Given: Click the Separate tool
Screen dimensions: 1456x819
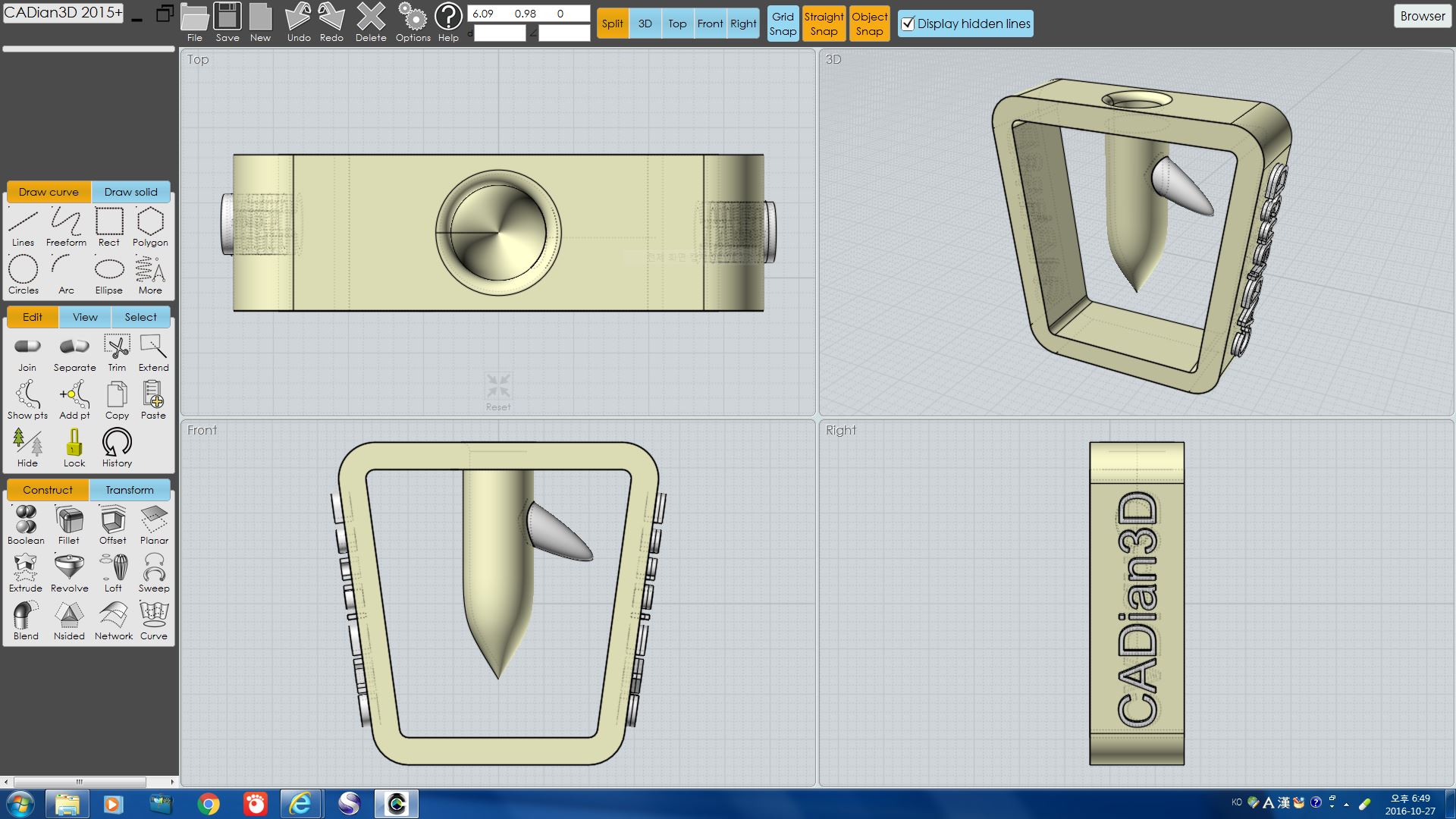Looking at the screenshot, I should (74, 353).
